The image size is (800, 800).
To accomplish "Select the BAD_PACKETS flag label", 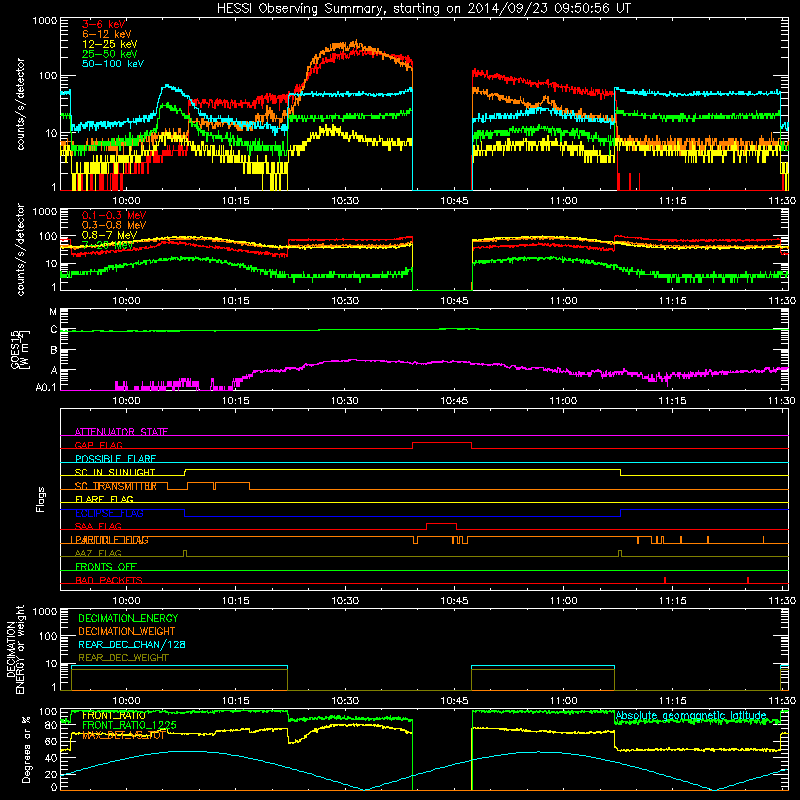I will pyautogui.click(x=109, y=581).
